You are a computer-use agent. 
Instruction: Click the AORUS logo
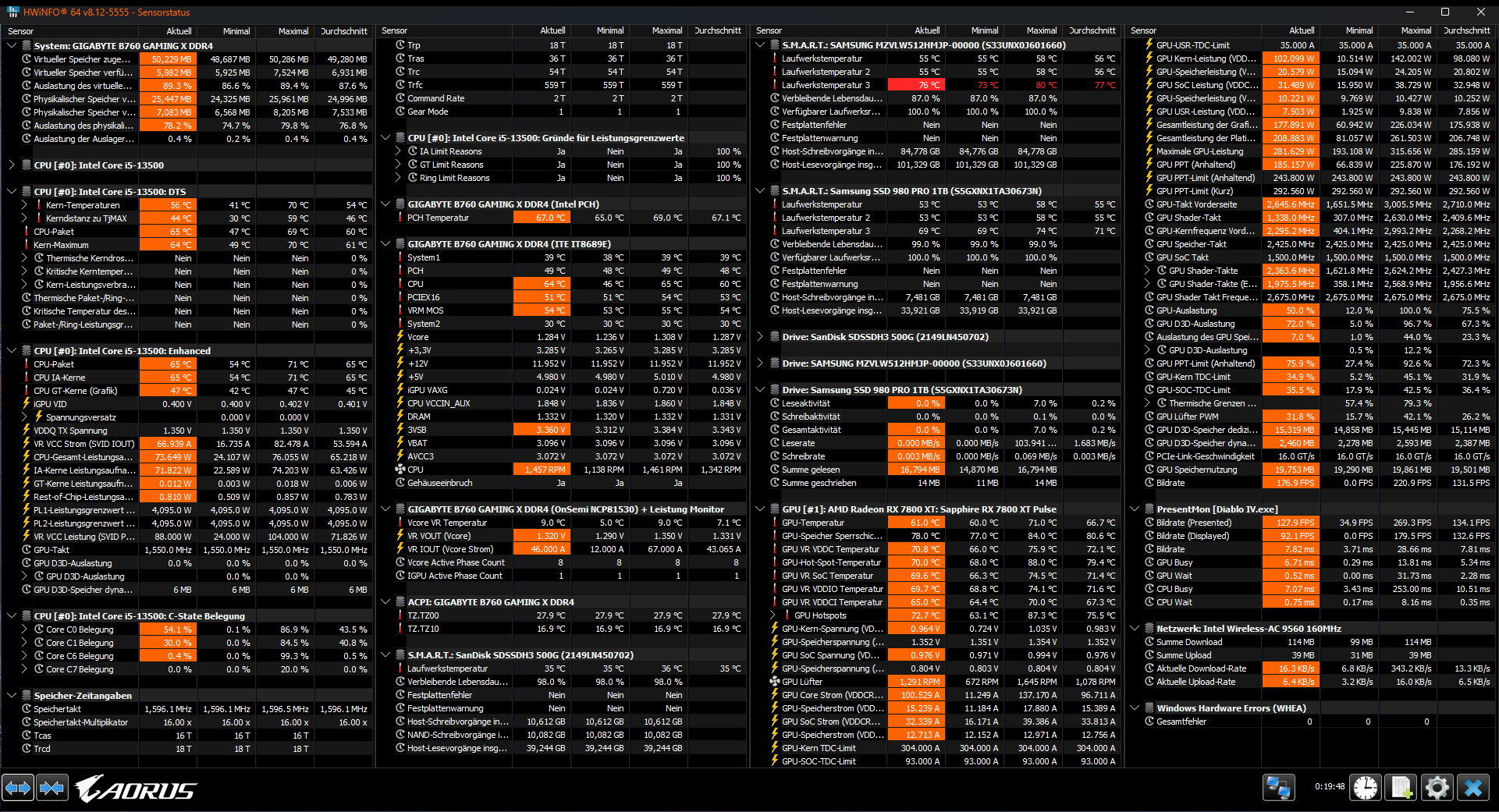[136, 789]
